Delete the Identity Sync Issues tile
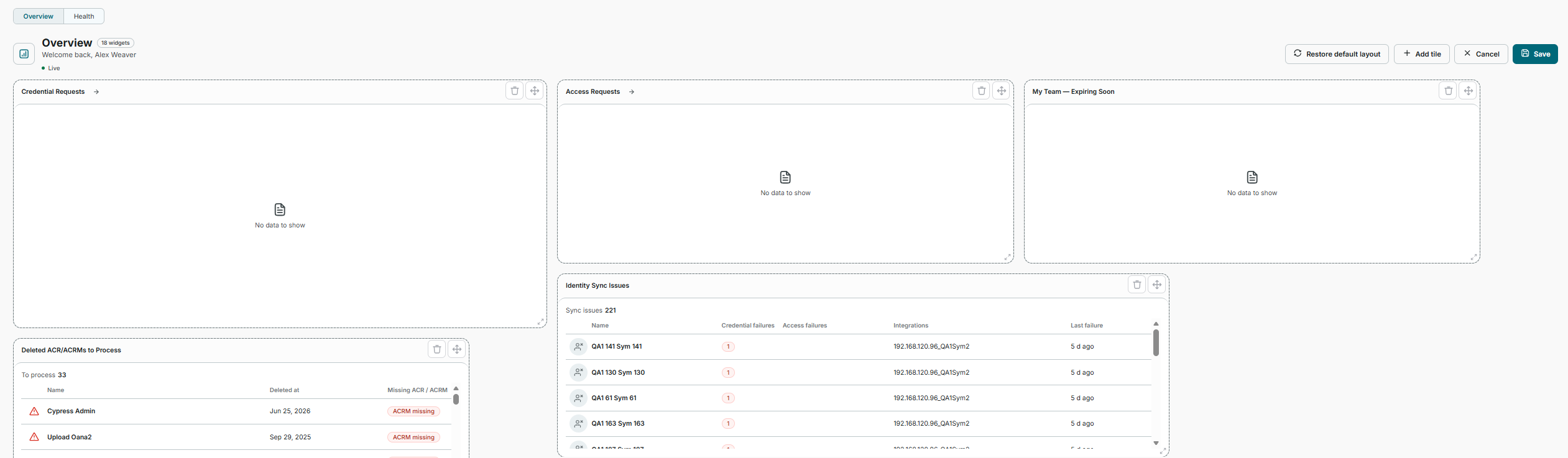The height and width of the screenshot is (458, 1568). tap(1137, 285)
